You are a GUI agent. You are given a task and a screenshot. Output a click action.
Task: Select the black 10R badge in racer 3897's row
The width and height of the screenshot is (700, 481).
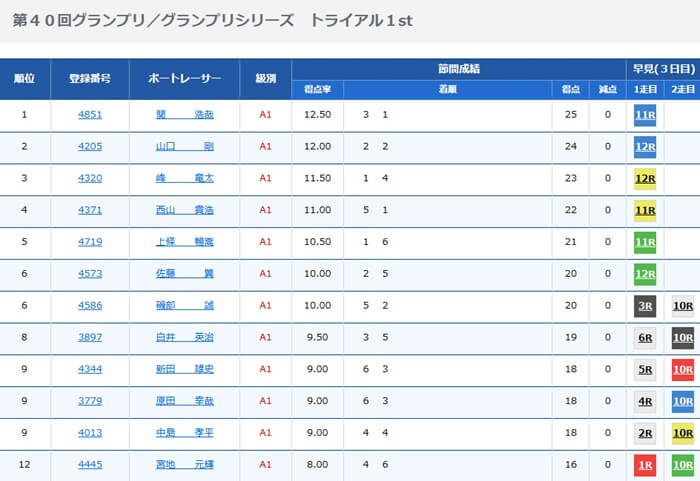(x=683, y=338)
